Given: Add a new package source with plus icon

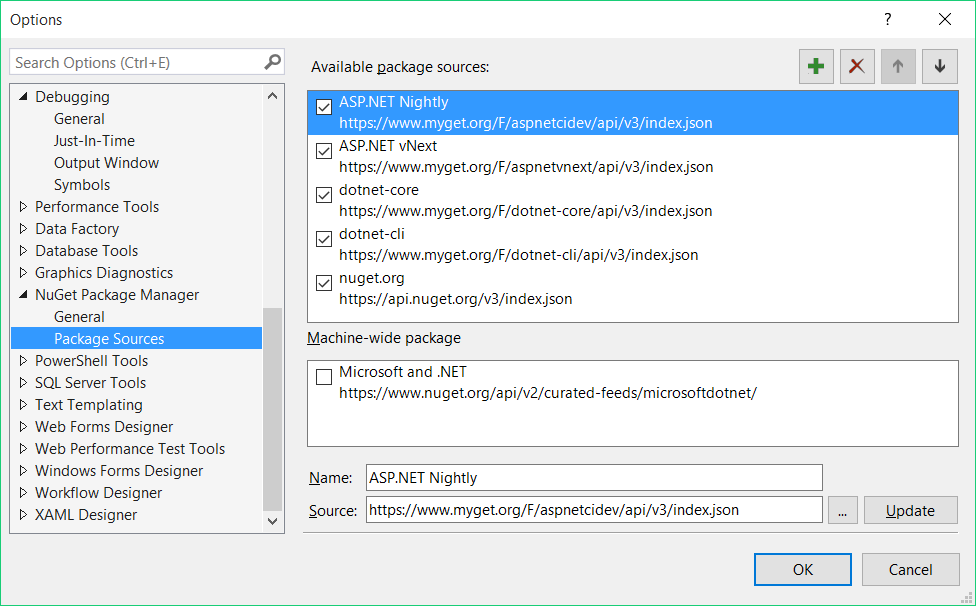Looking at the screenshot, I should [816, 66].
